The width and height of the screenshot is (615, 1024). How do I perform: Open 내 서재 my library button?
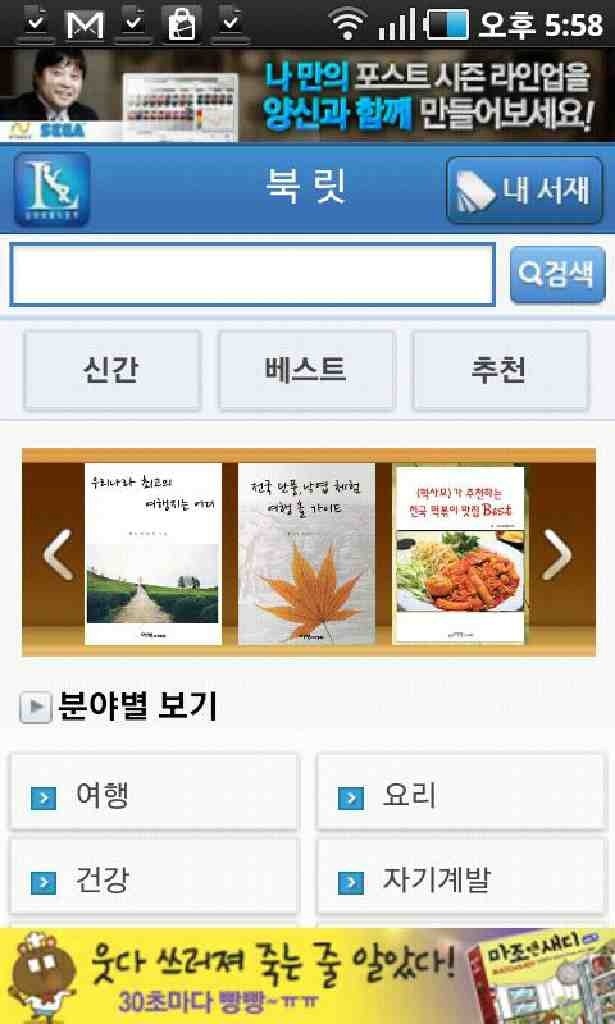point(524,190)
